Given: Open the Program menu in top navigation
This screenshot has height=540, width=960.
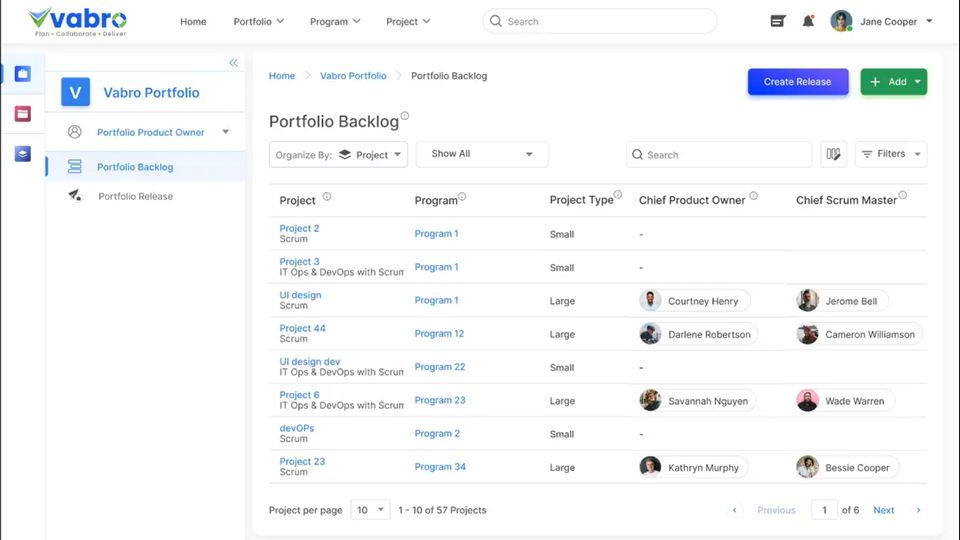Looking at the screenshot, I should click(x=335, y=21).
